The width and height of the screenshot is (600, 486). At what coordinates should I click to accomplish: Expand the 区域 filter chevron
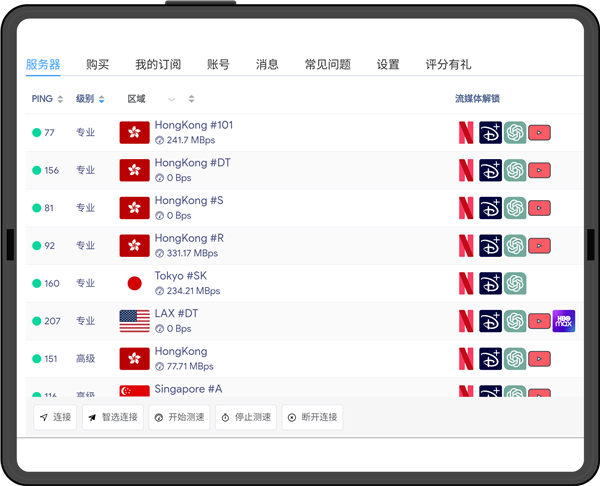click(172, 99)
